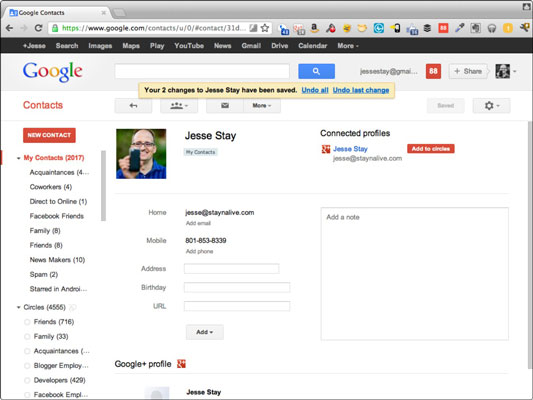533x400 pixels.
Task: Open the Add field dropdown
Action: 205,332
